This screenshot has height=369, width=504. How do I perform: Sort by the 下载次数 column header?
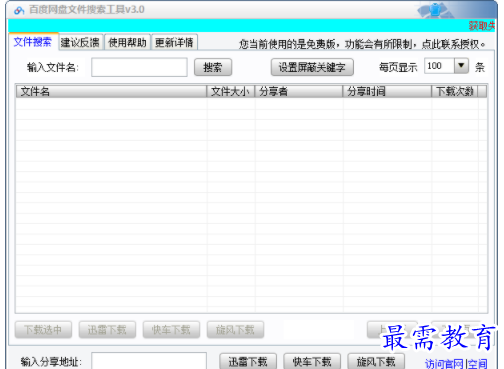pyautogui.click(x=455, y=91)
